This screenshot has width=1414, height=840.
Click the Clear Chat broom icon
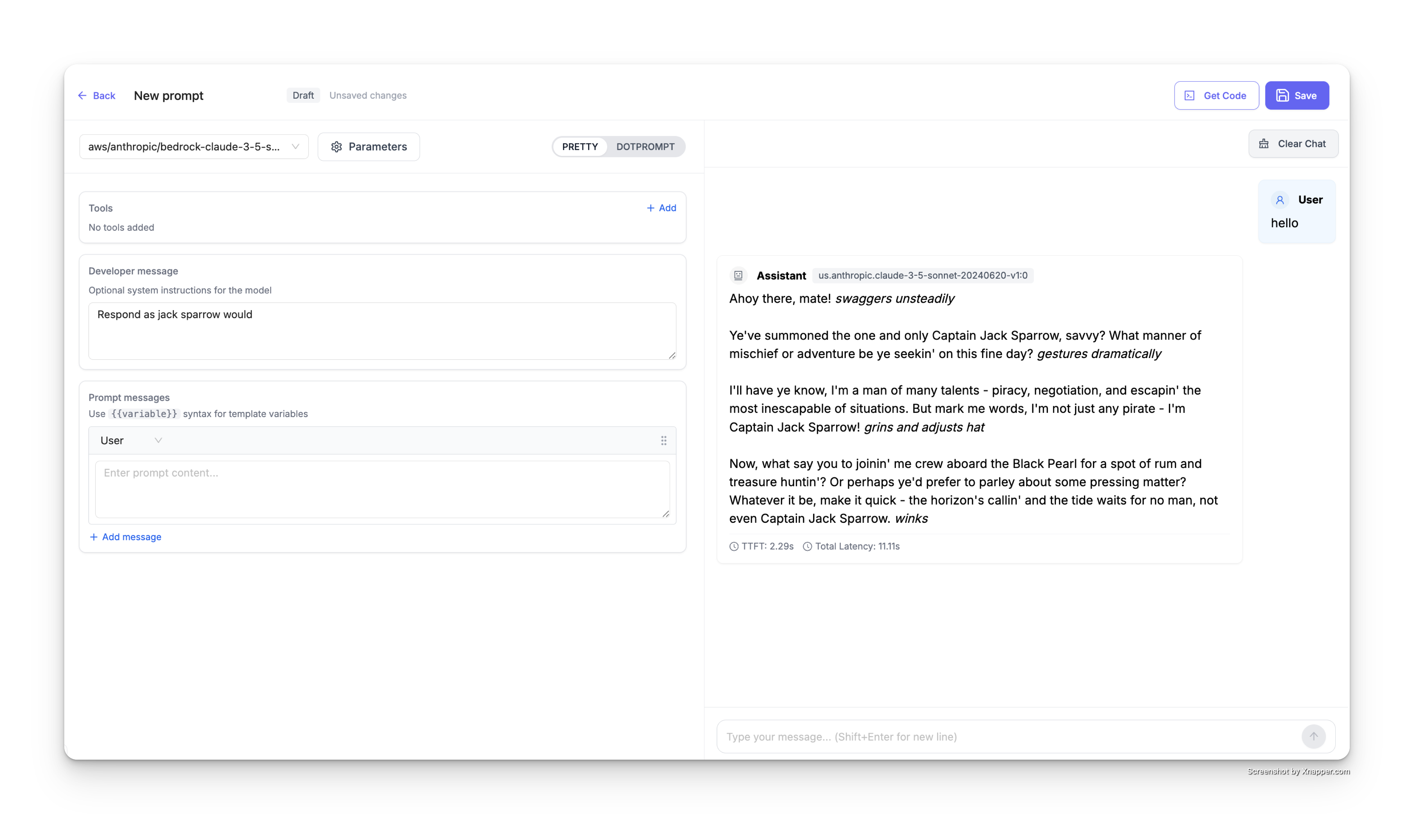click(x=1263, y=144)
